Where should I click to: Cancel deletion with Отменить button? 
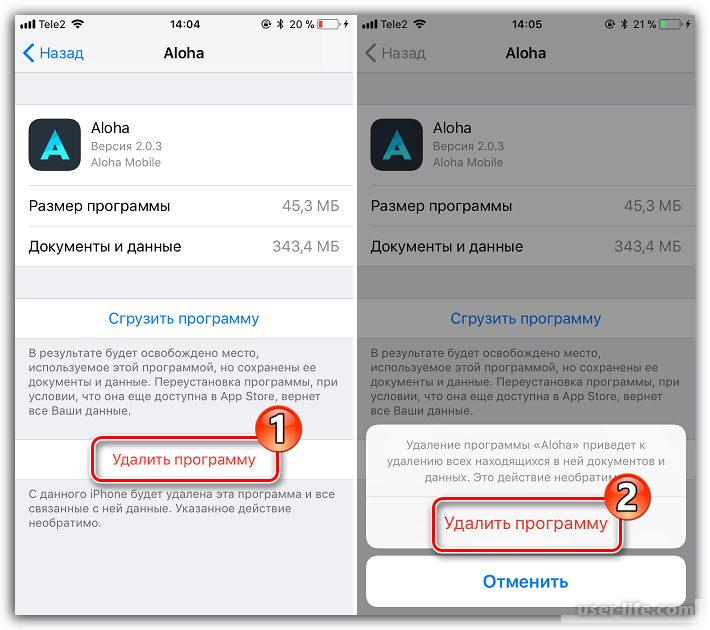(526, 581)
